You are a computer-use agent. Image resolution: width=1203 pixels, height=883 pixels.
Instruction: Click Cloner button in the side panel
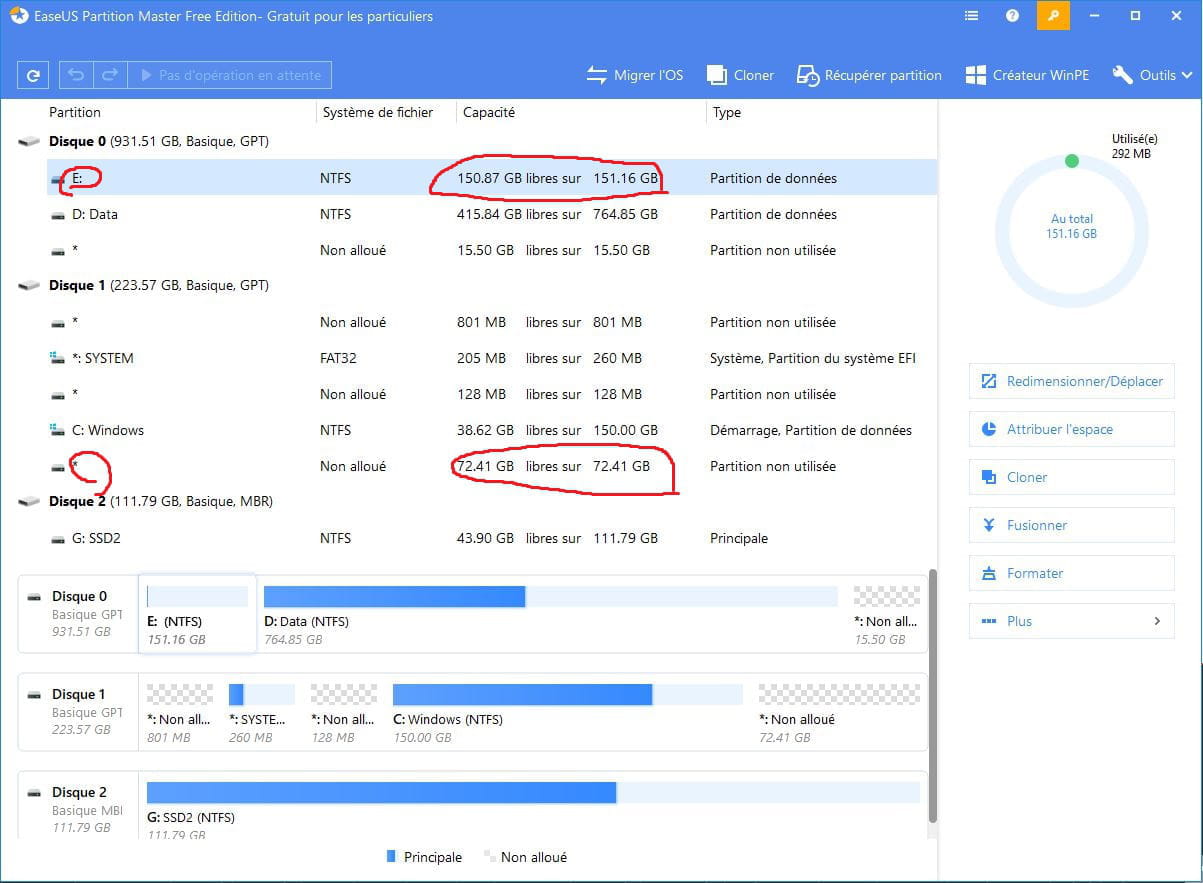tap(1071, 477)
